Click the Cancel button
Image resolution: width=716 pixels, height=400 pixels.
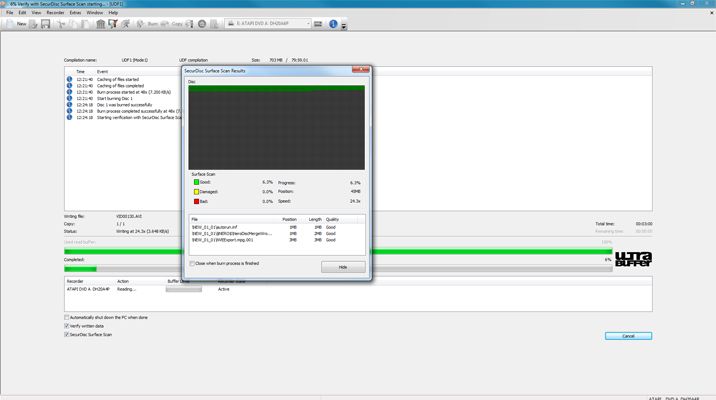(628, 336)
